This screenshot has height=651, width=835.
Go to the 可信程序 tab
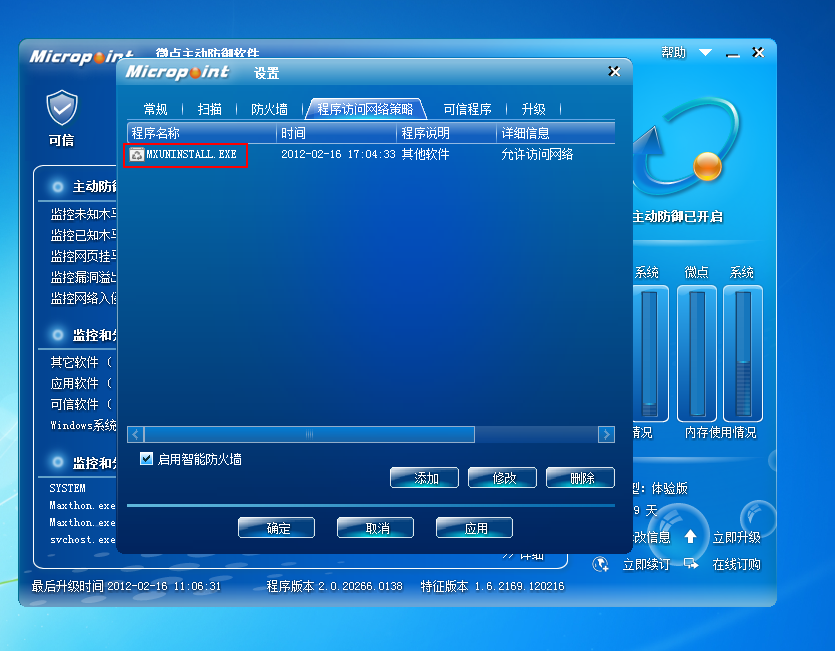467,109
